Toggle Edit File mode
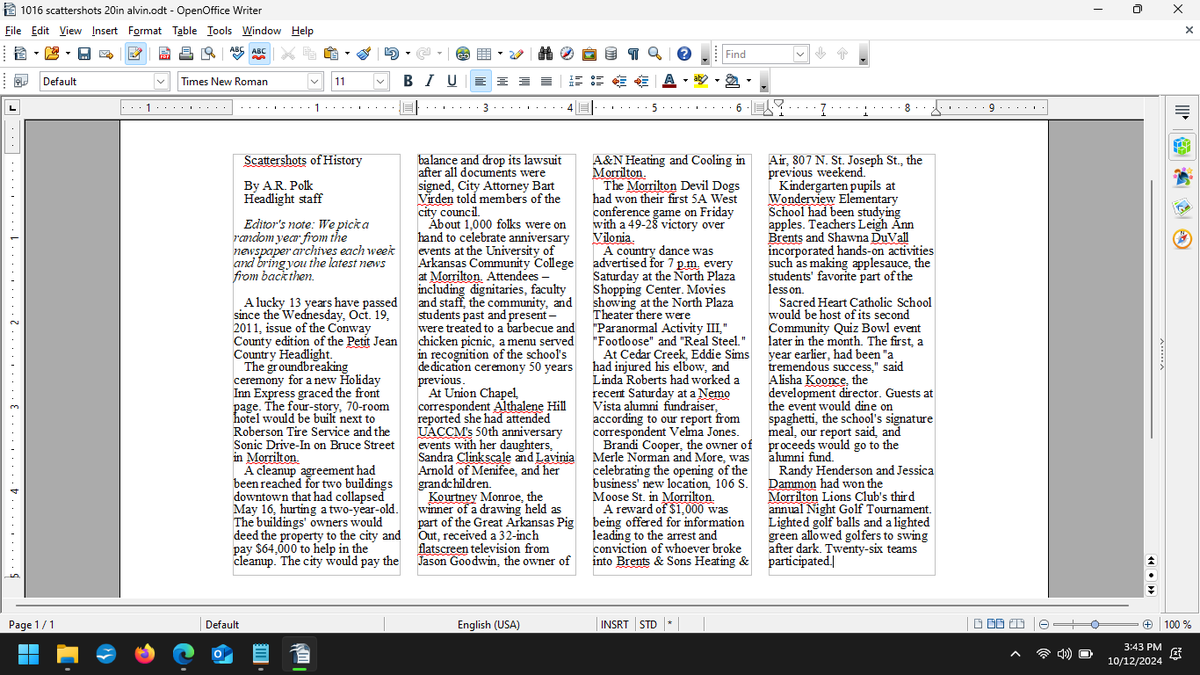1200x675 pixels. coord(136,54)
